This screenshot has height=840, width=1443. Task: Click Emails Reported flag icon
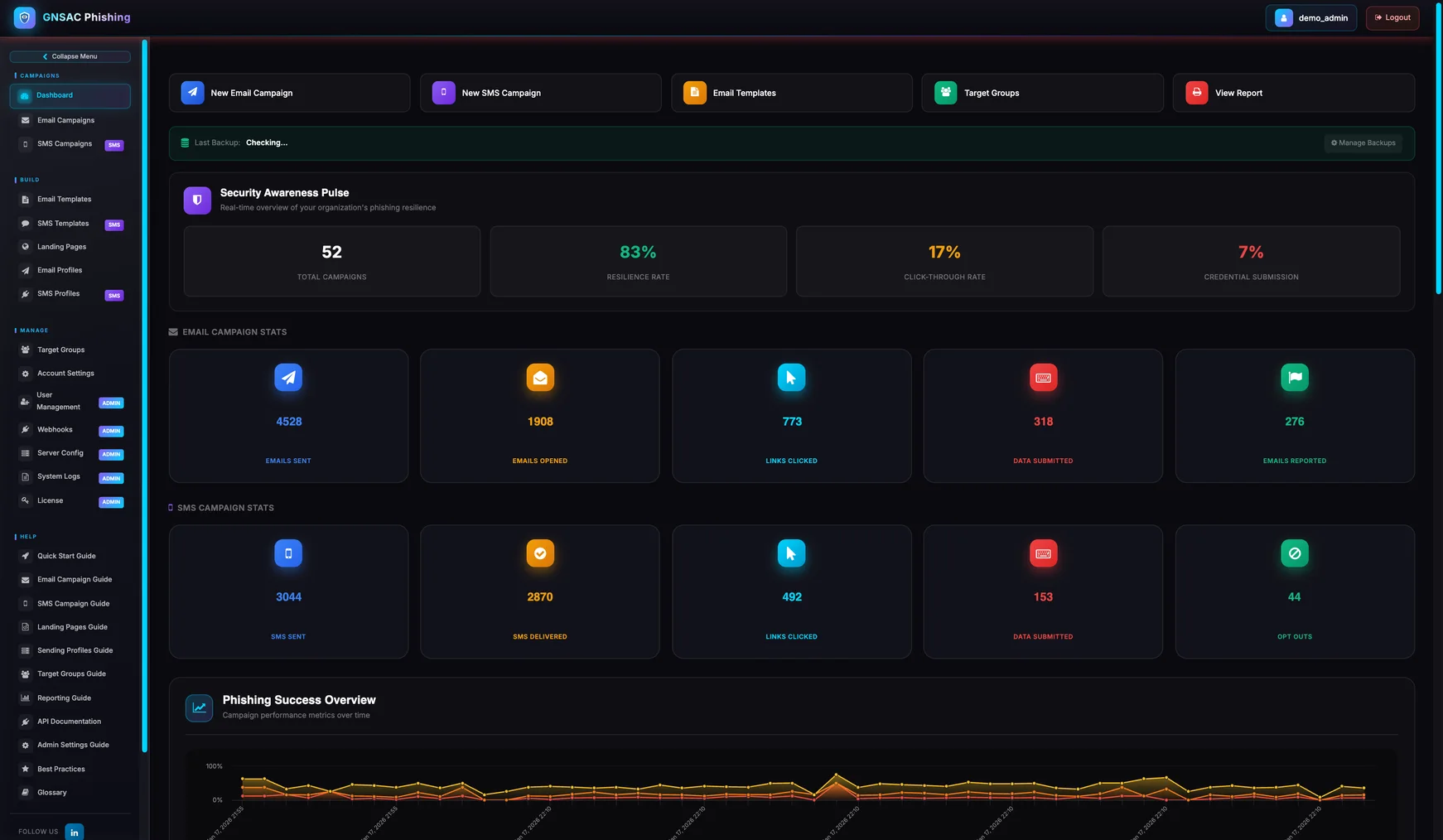point(1295,378)
